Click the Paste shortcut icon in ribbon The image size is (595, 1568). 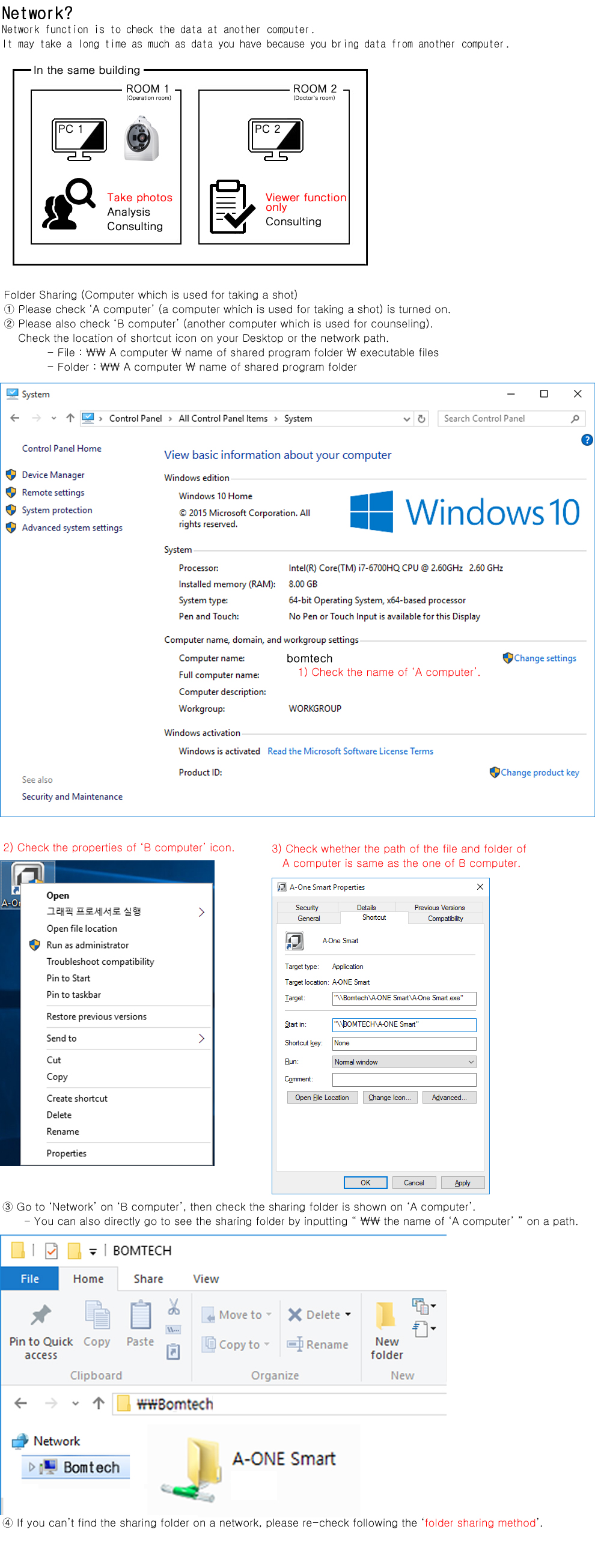click(x=174, y=1352)
